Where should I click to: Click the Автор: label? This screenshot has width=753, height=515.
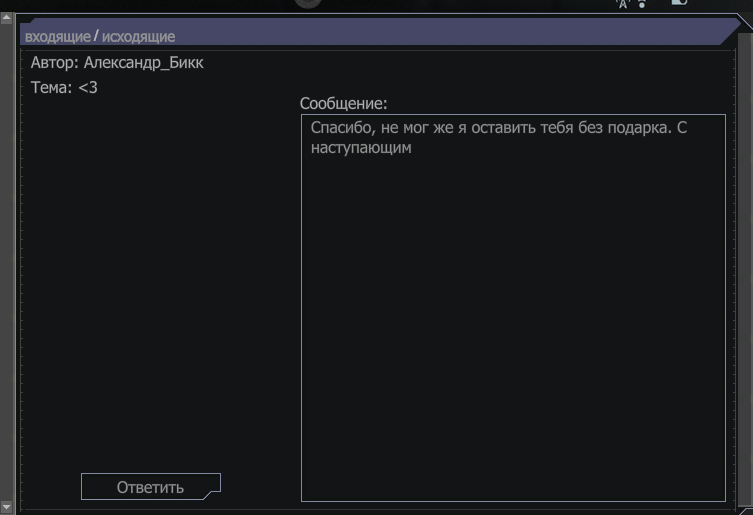coord(55,62)
